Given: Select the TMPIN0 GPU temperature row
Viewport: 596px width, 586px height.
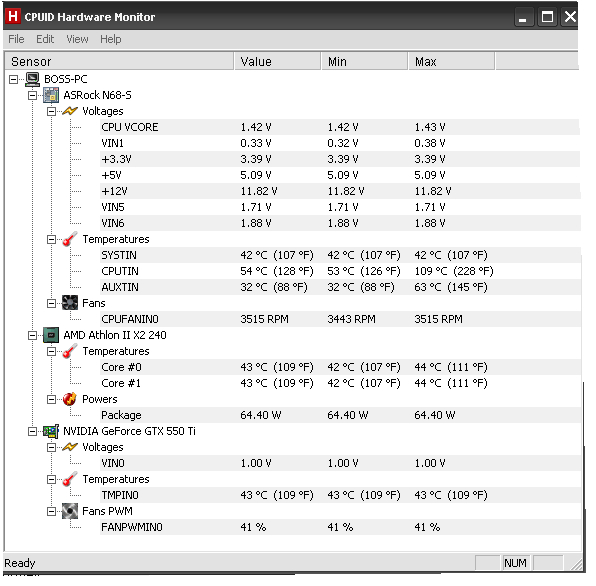Looking at the screenshot, I should [x=340, y=495].
